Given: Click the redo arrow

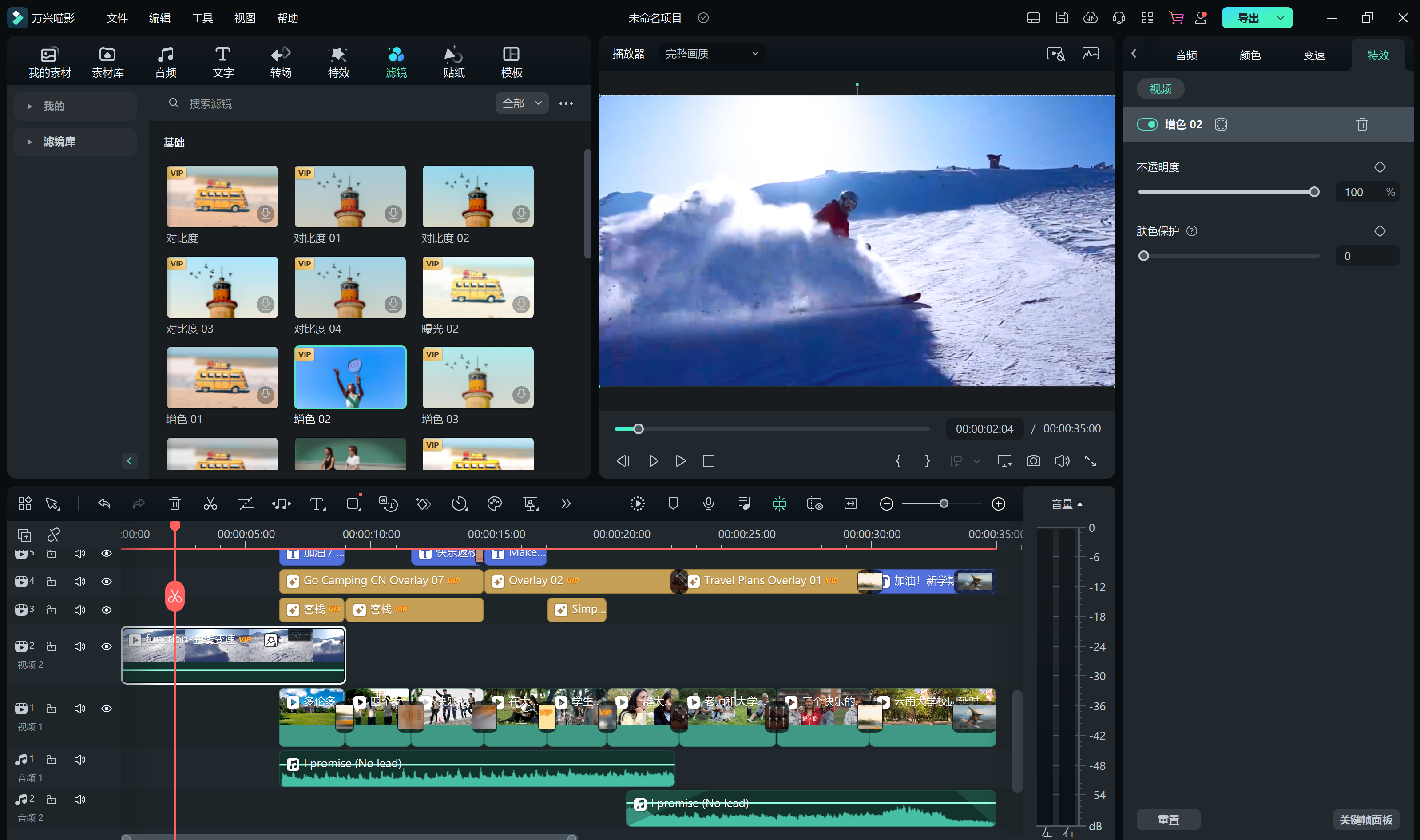Looking at the screenshot, I should point(139,503).
